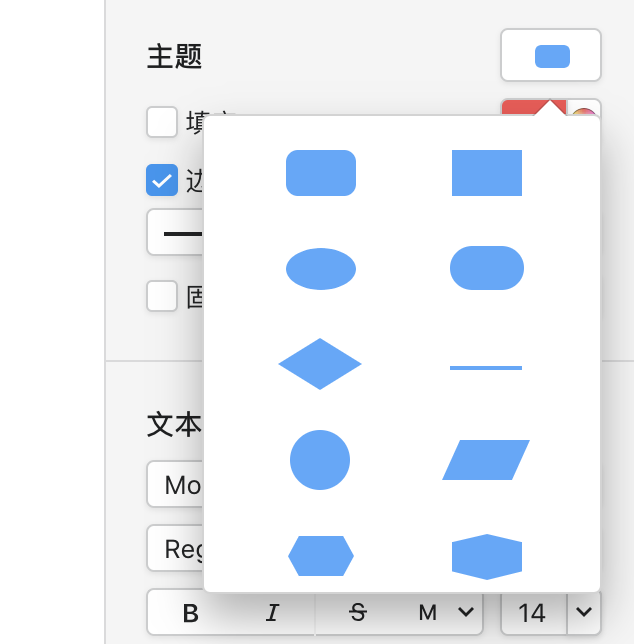Toggle italic text formatting
Image resolution: width=634 pixels, height=644 pixels.
click(272, 612)
